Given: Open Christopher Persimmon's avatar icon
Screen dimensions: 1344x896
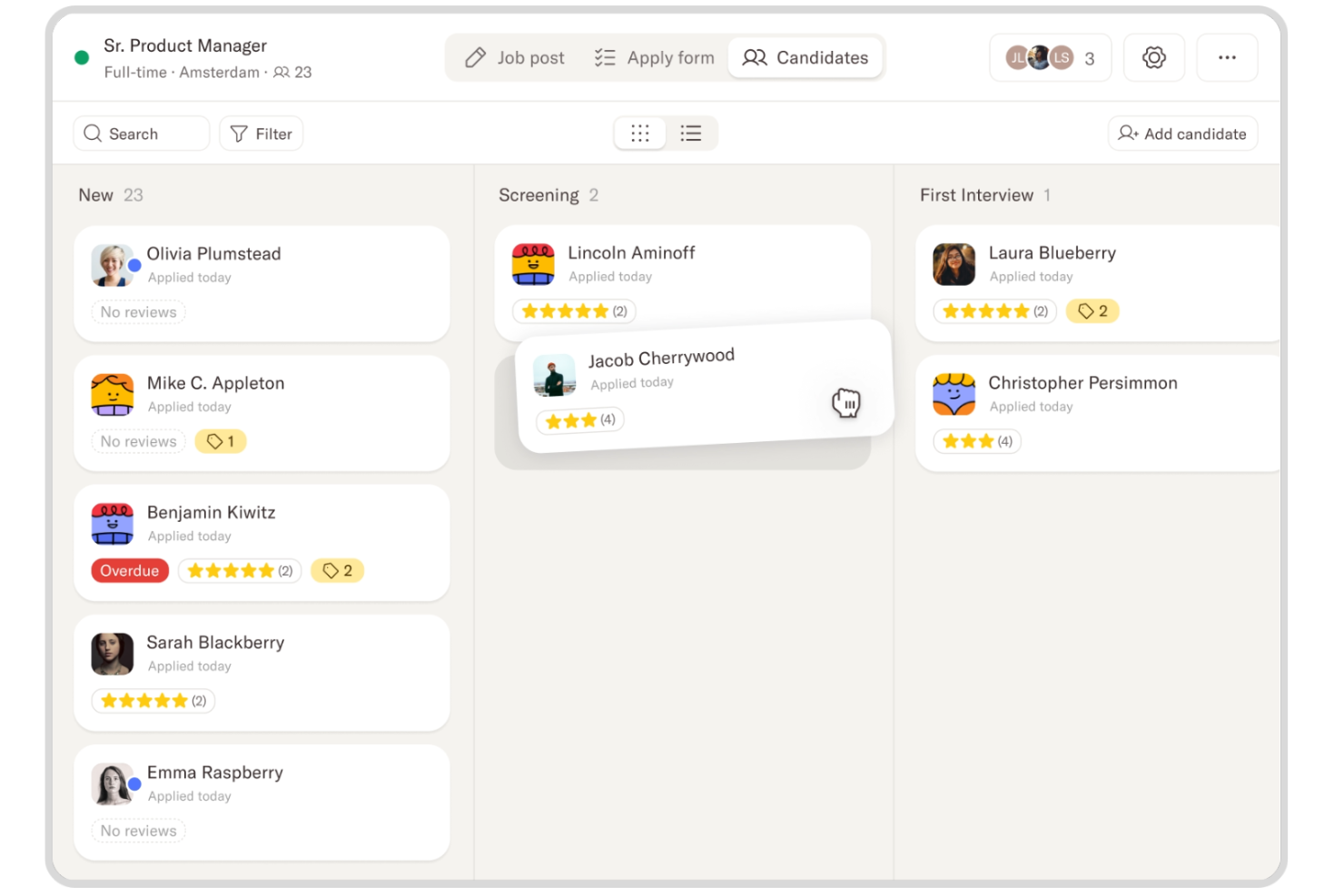Looking at the screenshot, I should coord(954,394).
